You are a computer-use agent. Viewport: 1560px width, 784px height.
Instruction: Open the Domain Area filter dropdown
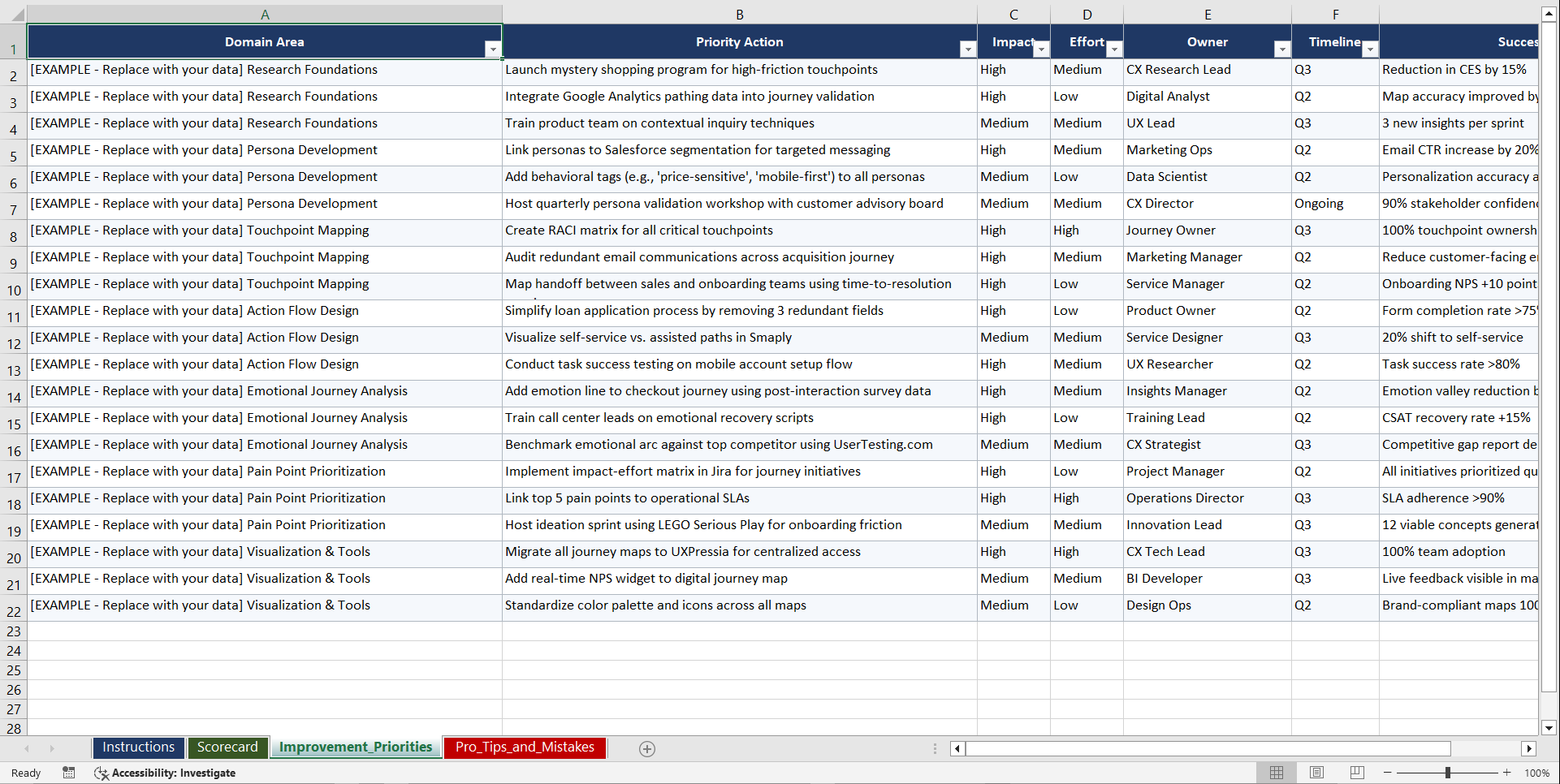click(x=493, y=49)
